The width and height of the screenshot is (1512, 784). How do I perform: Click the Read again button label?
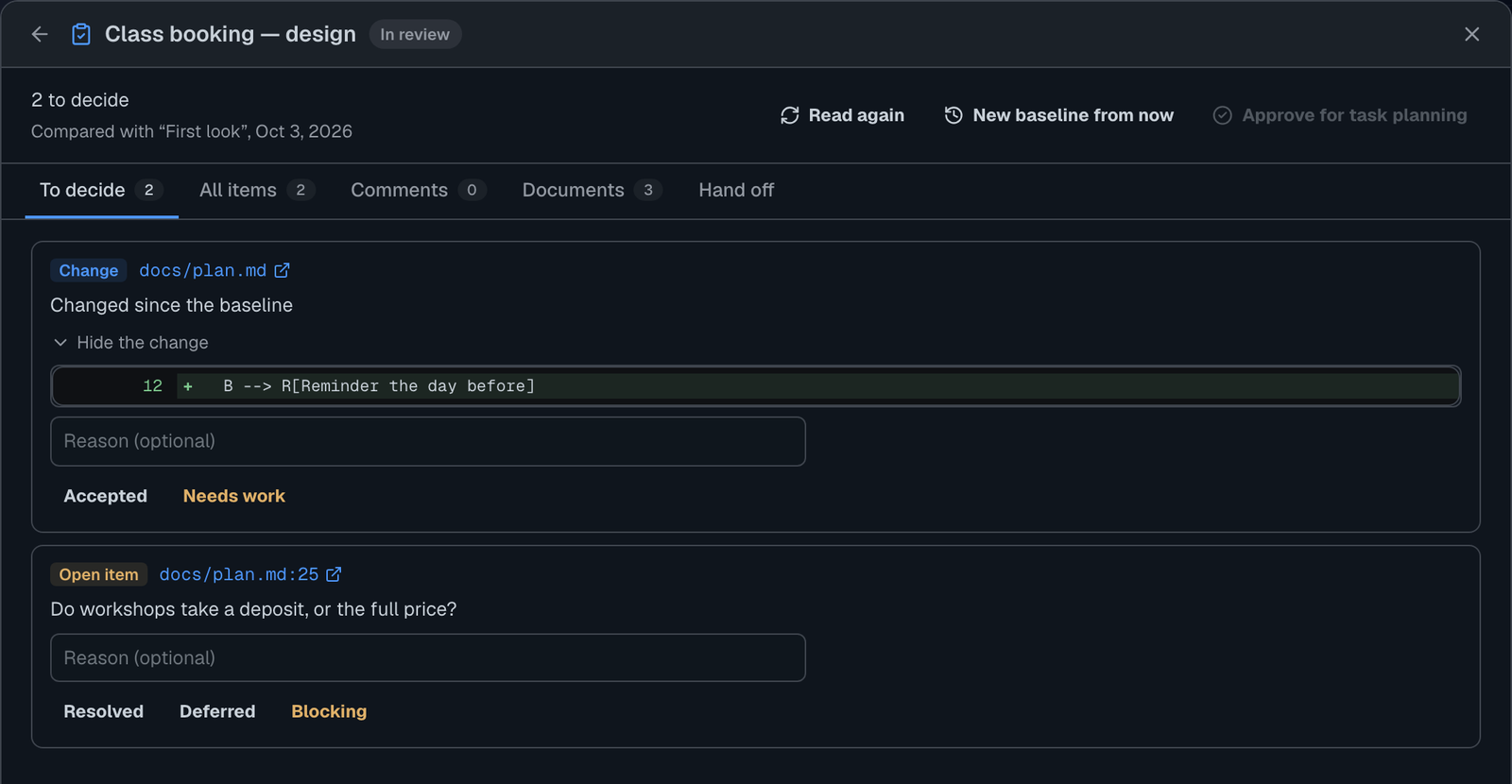(856, 115)
